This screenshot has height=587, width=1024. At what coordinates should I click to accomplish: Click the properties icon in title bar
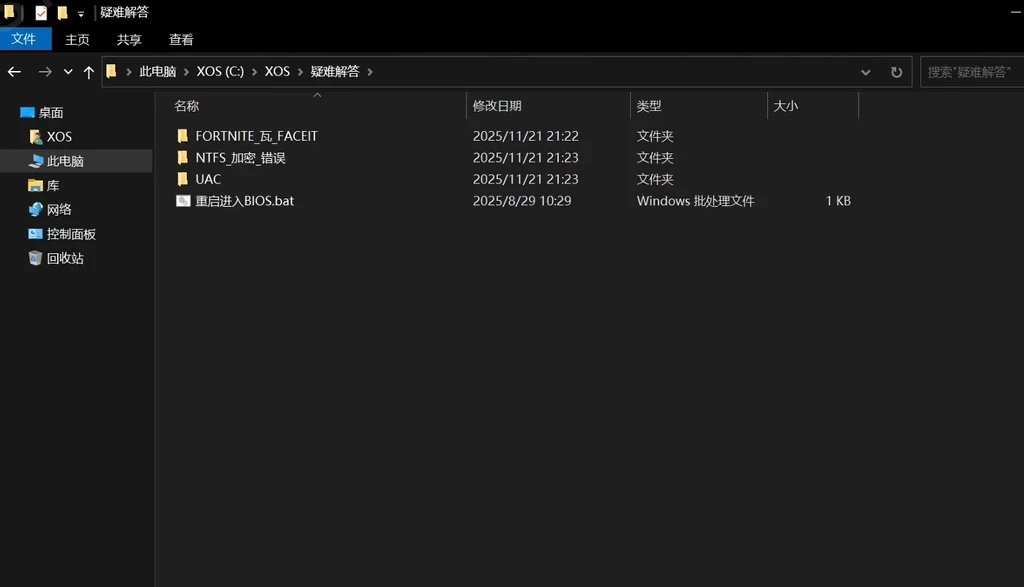click(41, 13)
